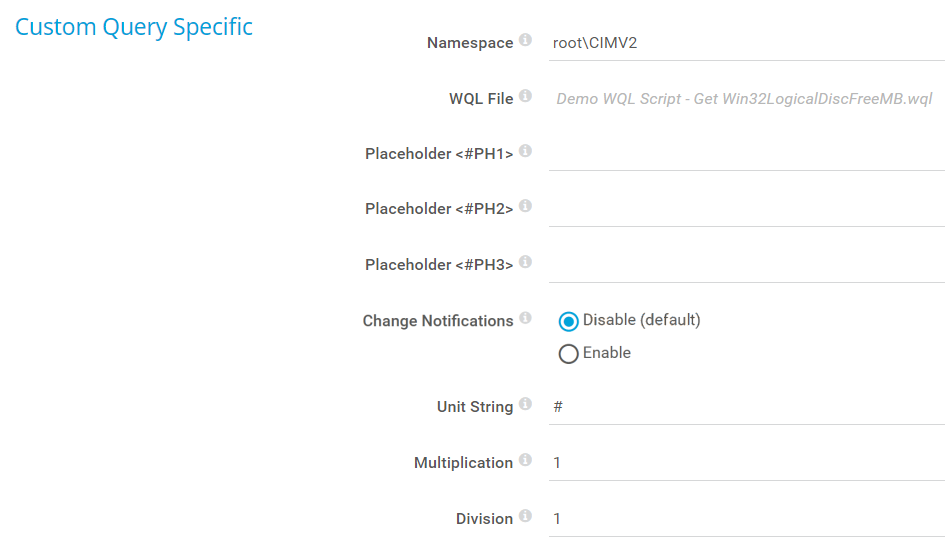Open the help icon for Unit String

[525, 405]
